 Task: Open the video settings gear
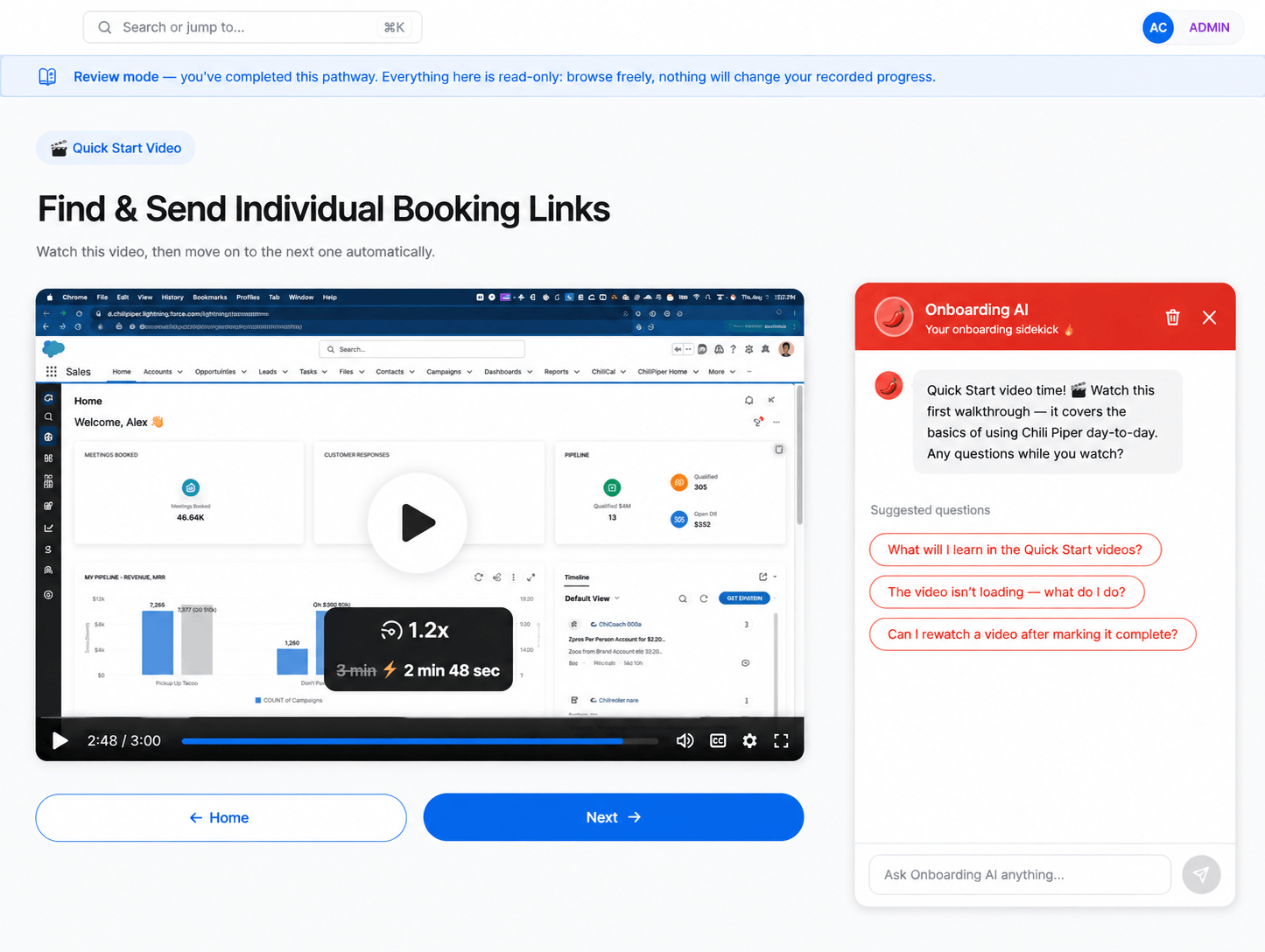[749, 741]
